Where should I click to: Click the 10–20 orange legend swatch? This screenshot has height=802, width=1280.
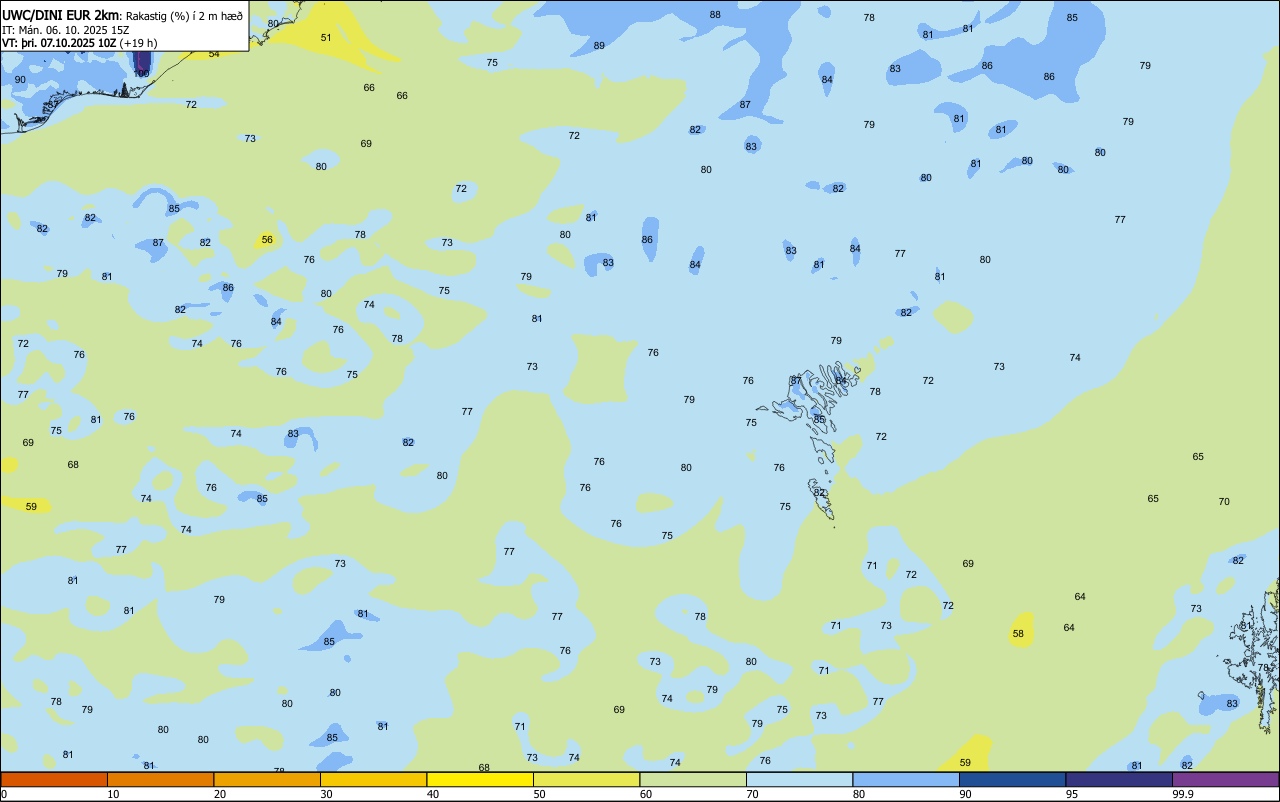pyautogui.click(x=160, y=779)
